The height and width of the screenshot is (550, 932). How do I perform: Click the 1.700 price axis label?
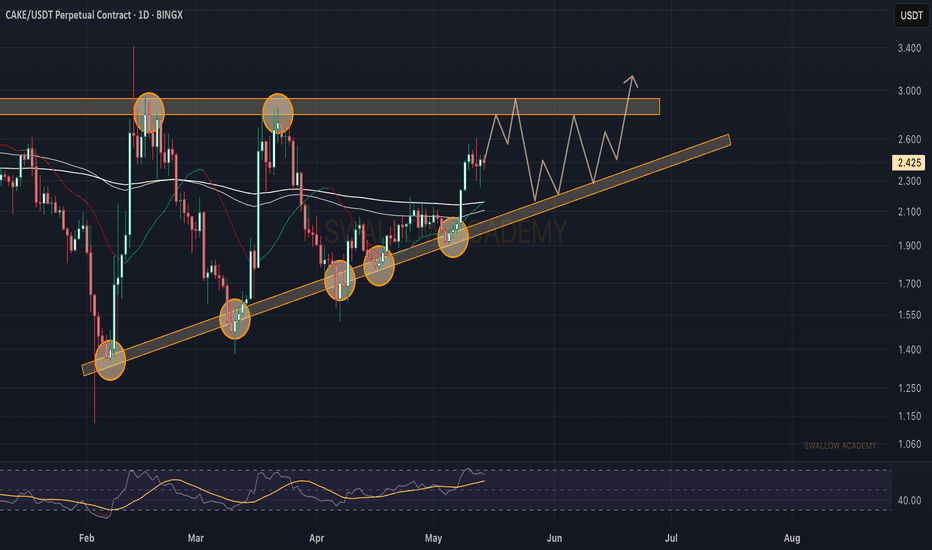(909, 284)
